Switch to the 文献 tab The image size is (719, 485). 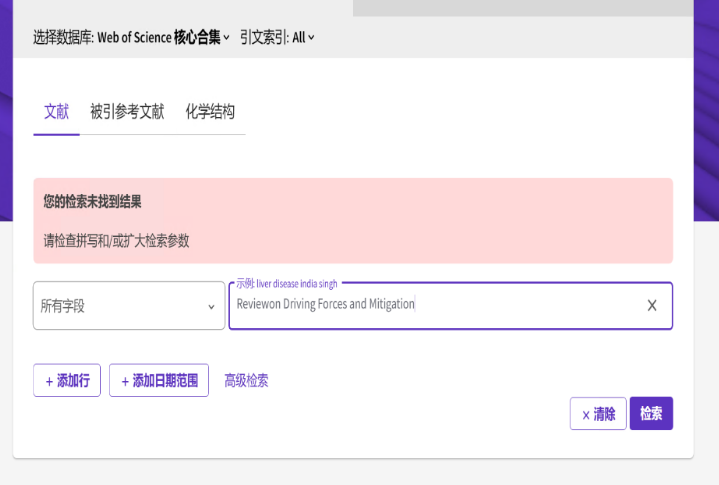pos(56,112)
